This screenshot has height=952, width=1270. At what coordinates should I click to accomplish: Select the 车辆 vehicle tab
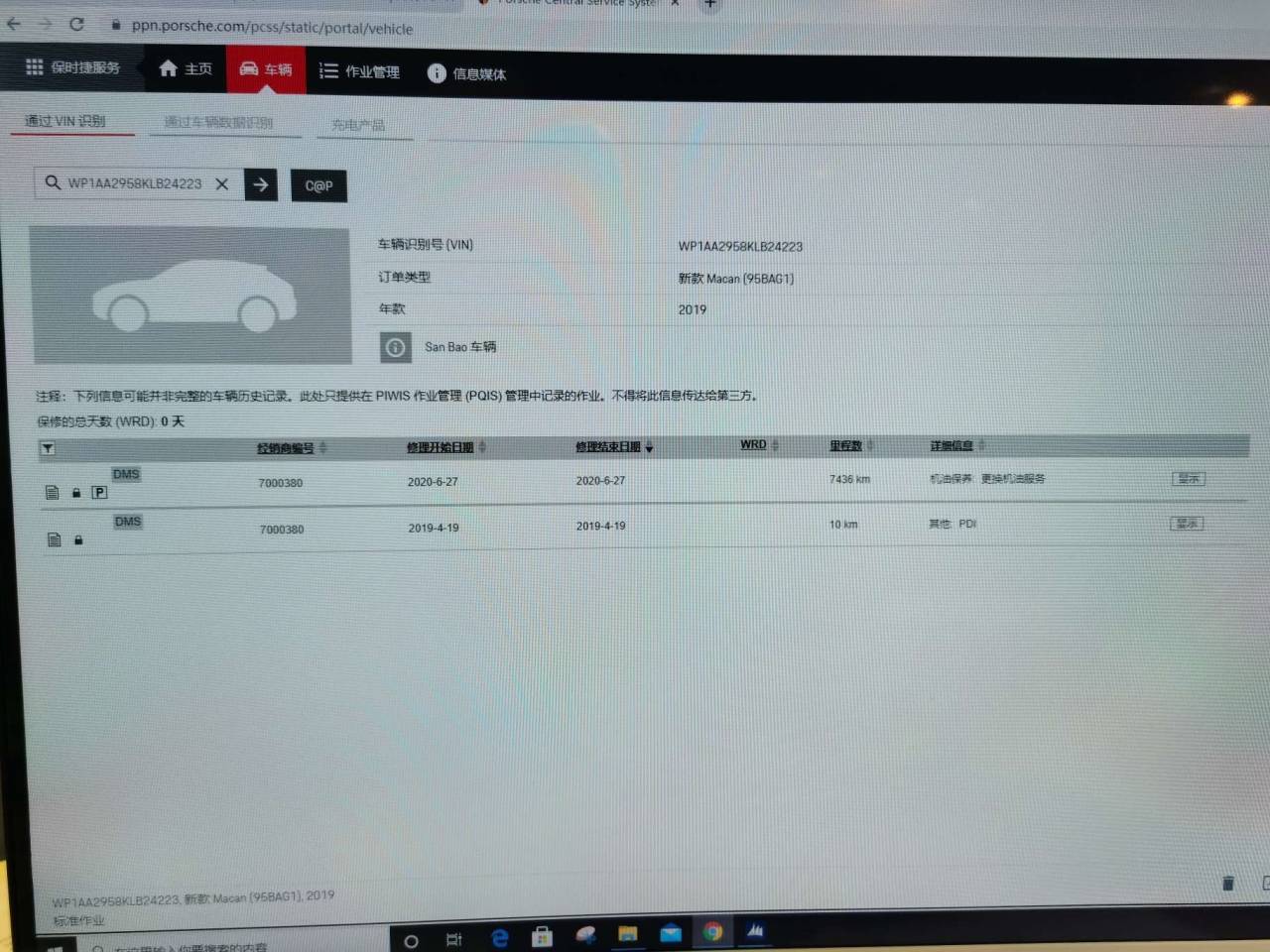click(x=266, y=69)
